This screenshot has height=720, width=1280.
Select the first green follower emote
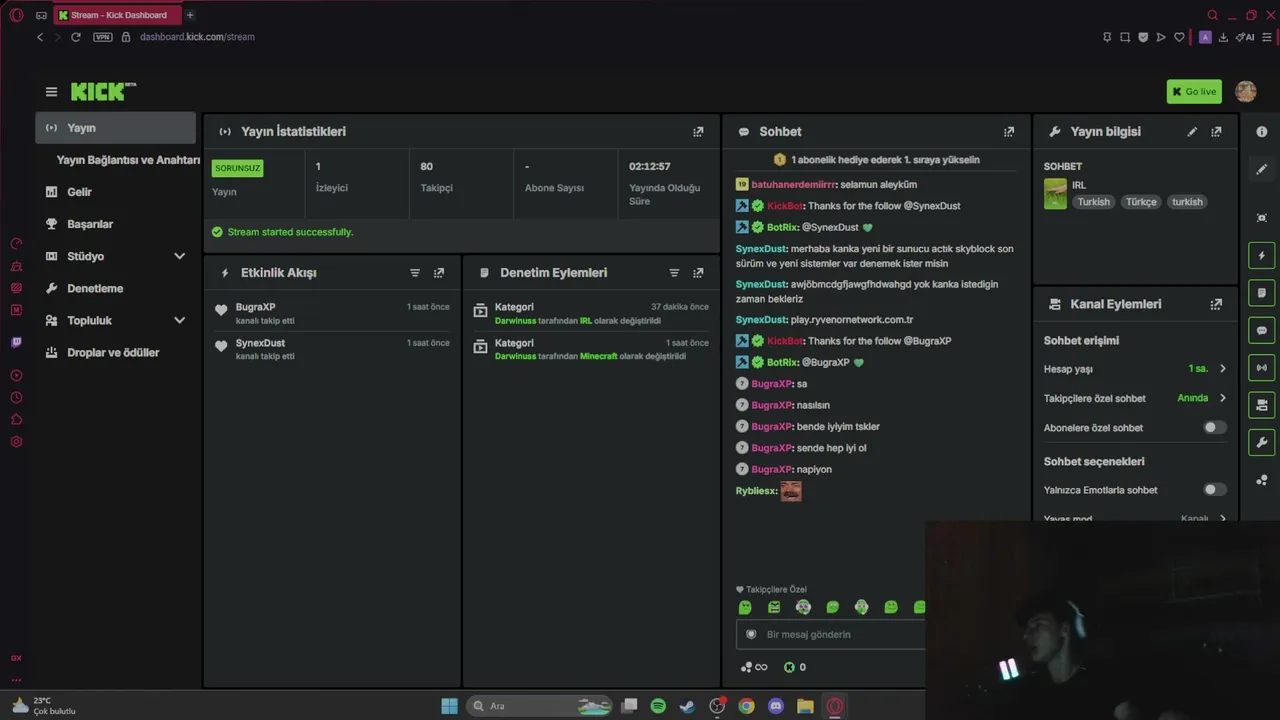click(744, 607)
